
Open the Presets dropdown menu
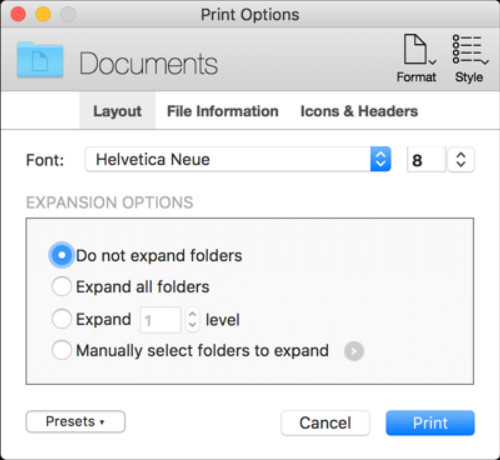[x=76, y=422]
